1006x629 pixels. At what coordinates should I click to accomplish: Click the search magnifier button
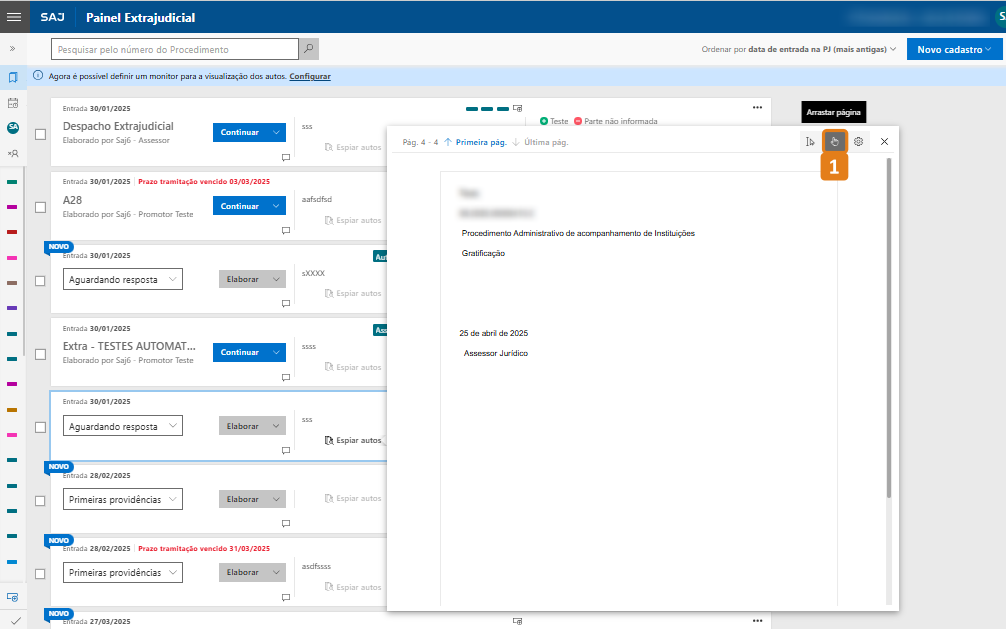pos(309,49)
